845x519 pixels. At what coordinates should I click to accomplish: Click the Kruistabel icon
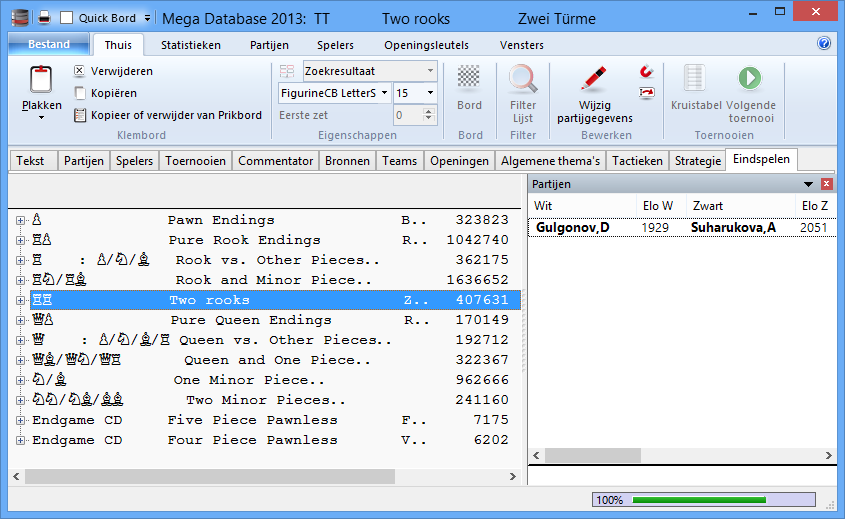pos(695,79)
